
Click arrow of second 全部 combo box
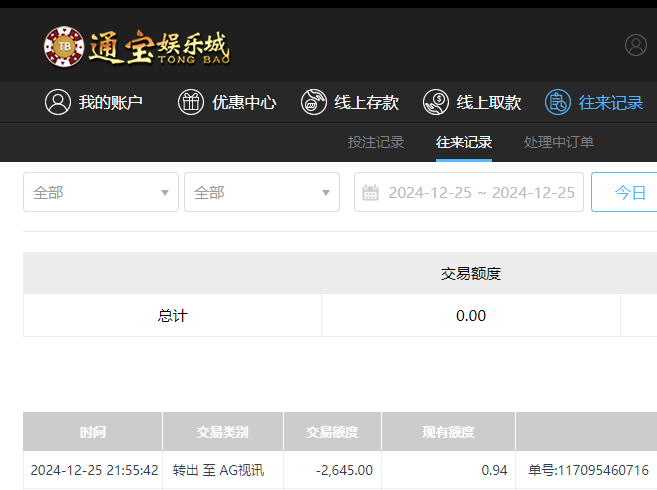click(x=326, y=193)
